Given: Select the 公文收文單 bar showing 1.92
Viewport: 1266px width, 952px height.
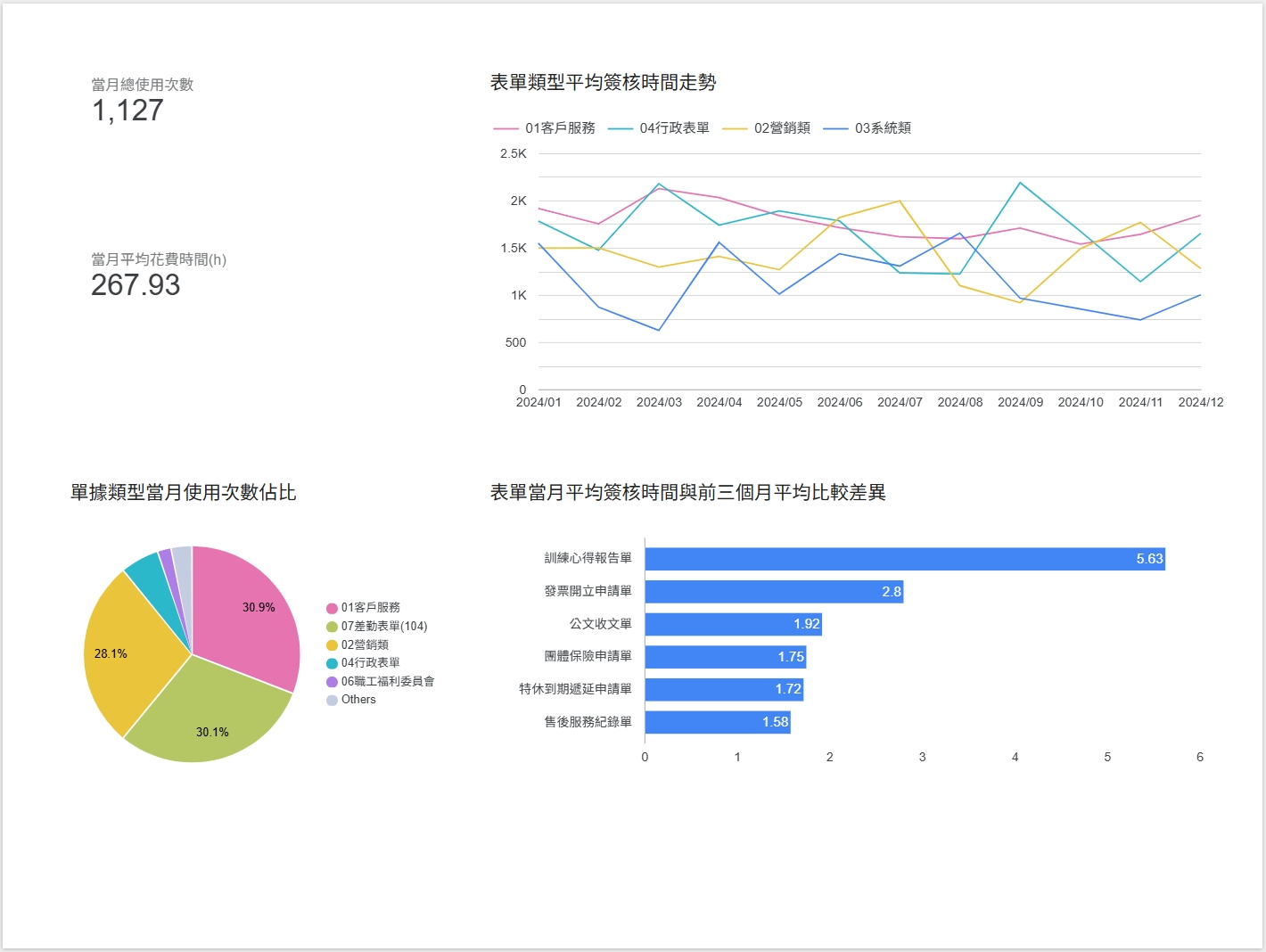Looking at the screenshot, I should point(732,624).
